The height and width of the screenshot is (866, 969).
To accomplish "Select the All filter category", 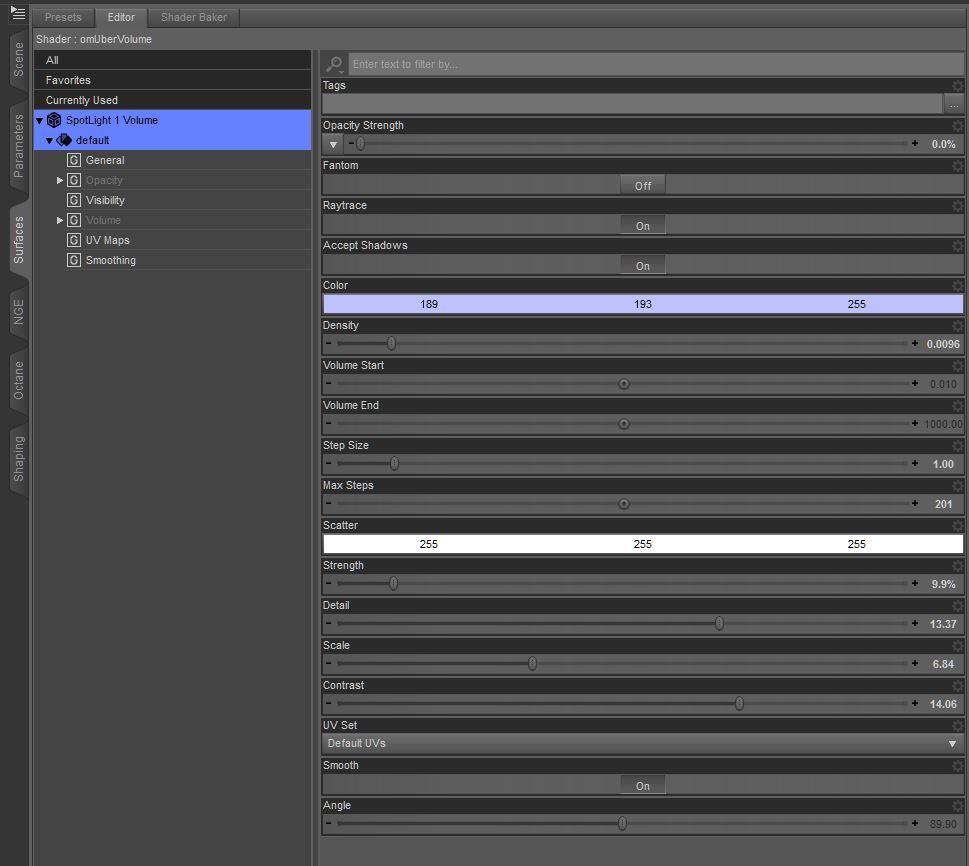I will click(172, 60).
